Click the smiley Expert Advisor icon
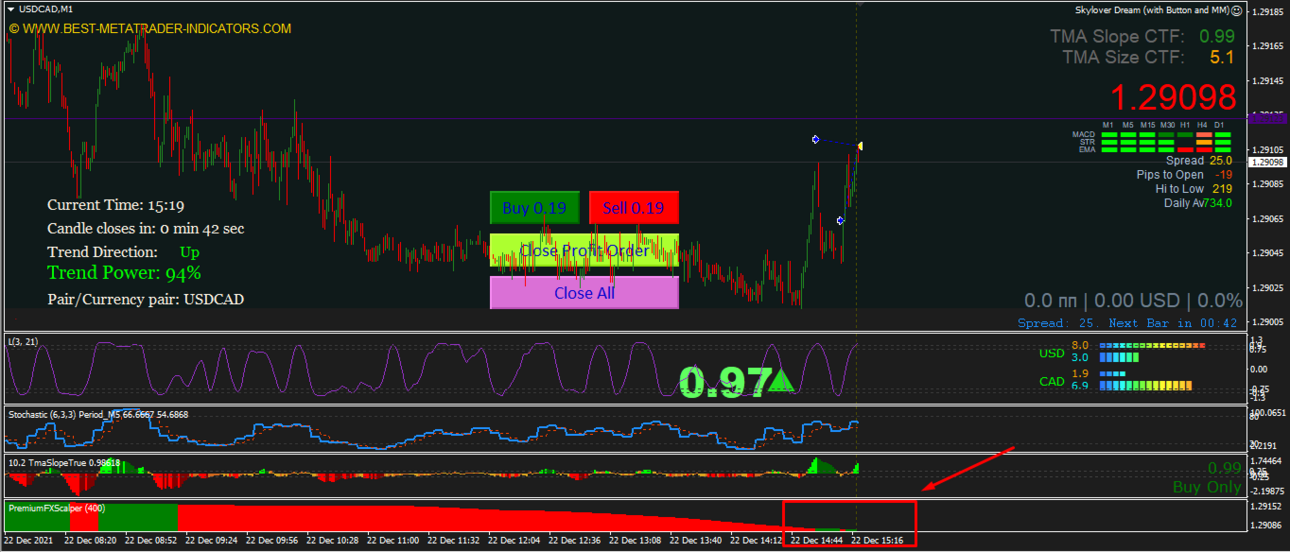1290x552 pixels. coord(1237,11)
